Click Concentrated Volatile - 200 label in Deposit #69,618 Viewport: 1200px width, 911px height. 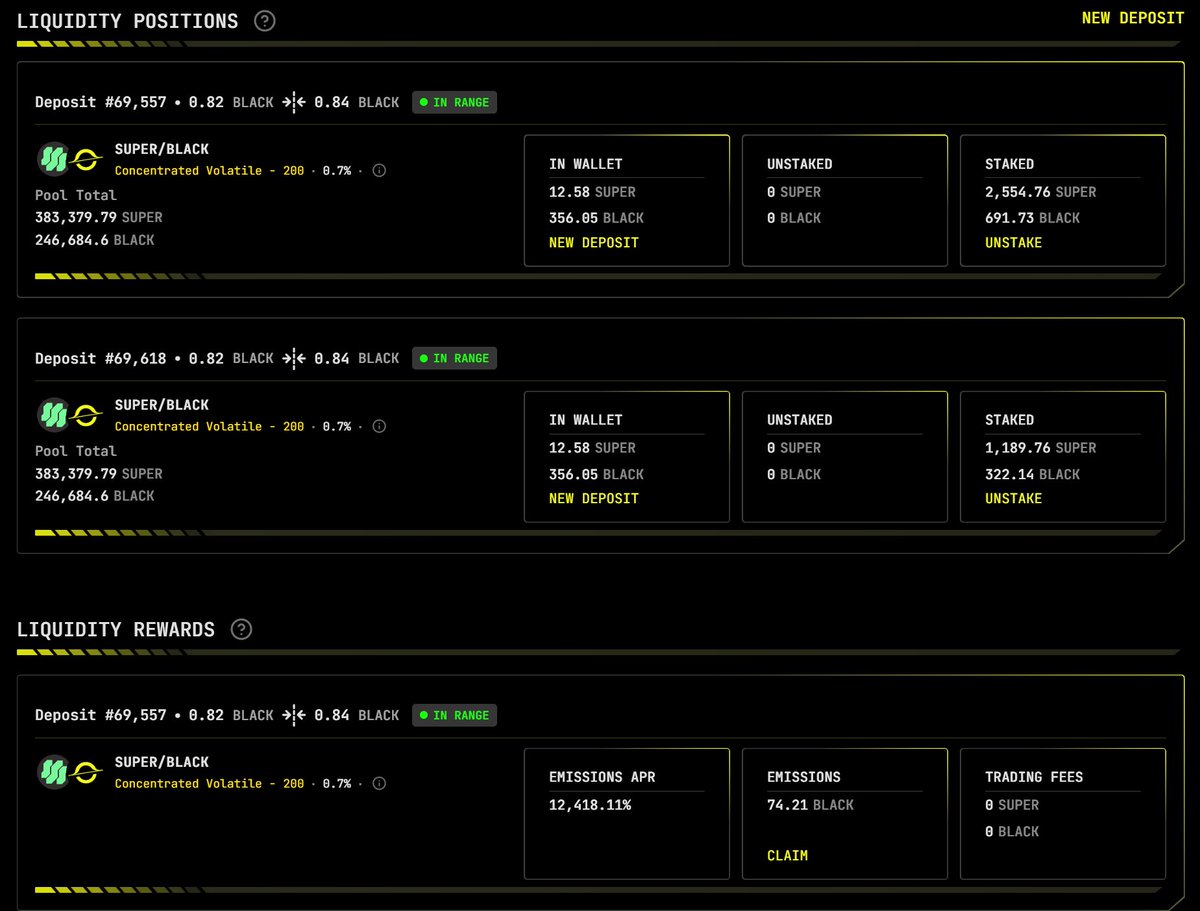[x=209, y=427]
